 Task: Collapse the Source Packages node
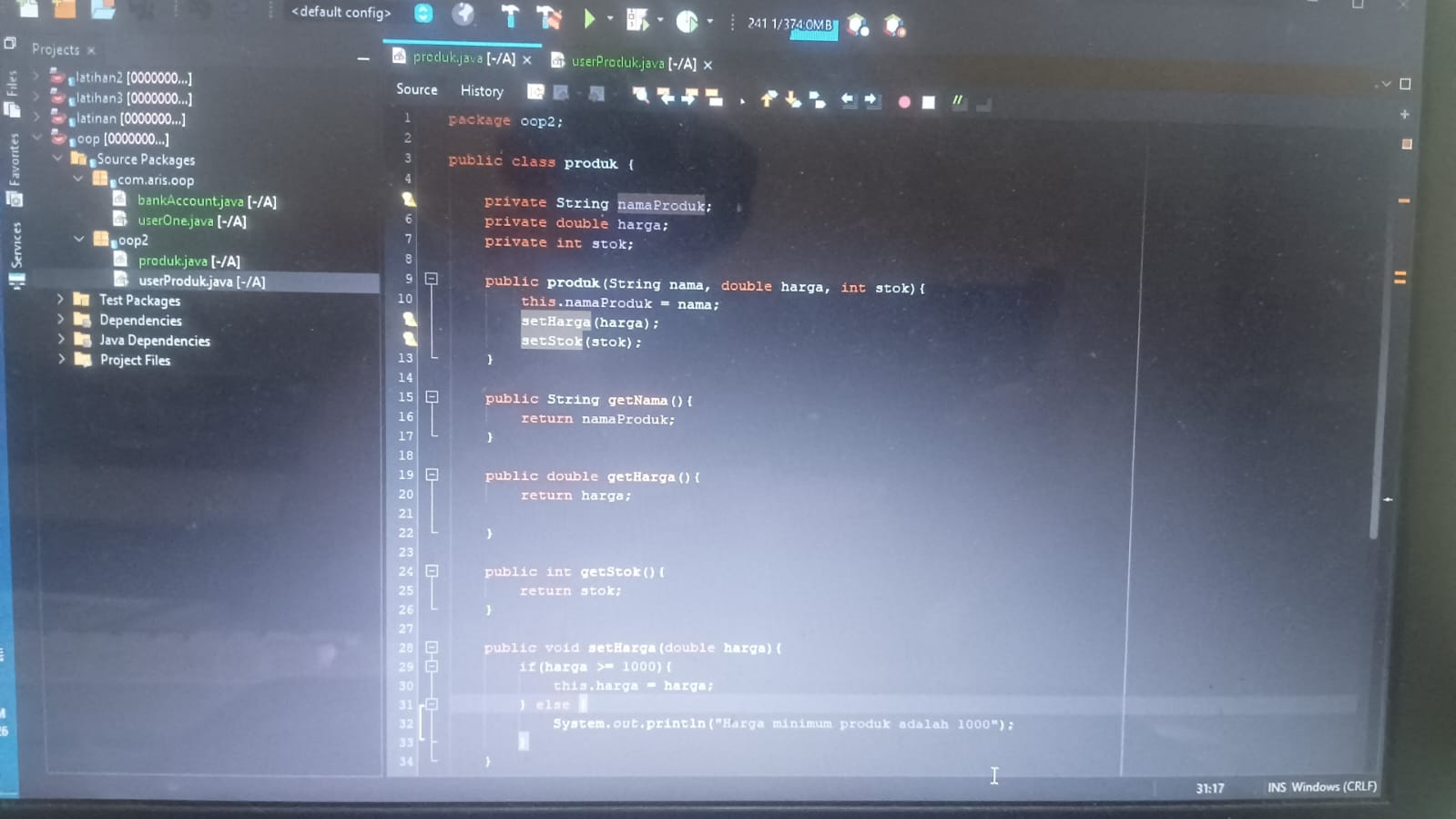click(57, 158)
